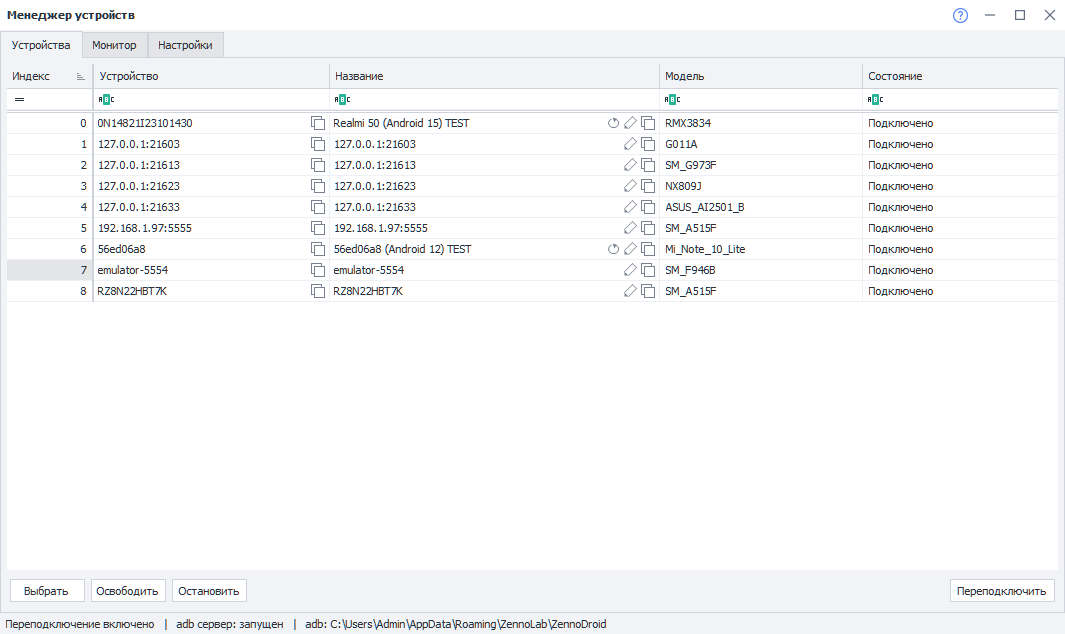Copy emulator-5554 device identifier
1065x634 pixels.
(317, 270)
